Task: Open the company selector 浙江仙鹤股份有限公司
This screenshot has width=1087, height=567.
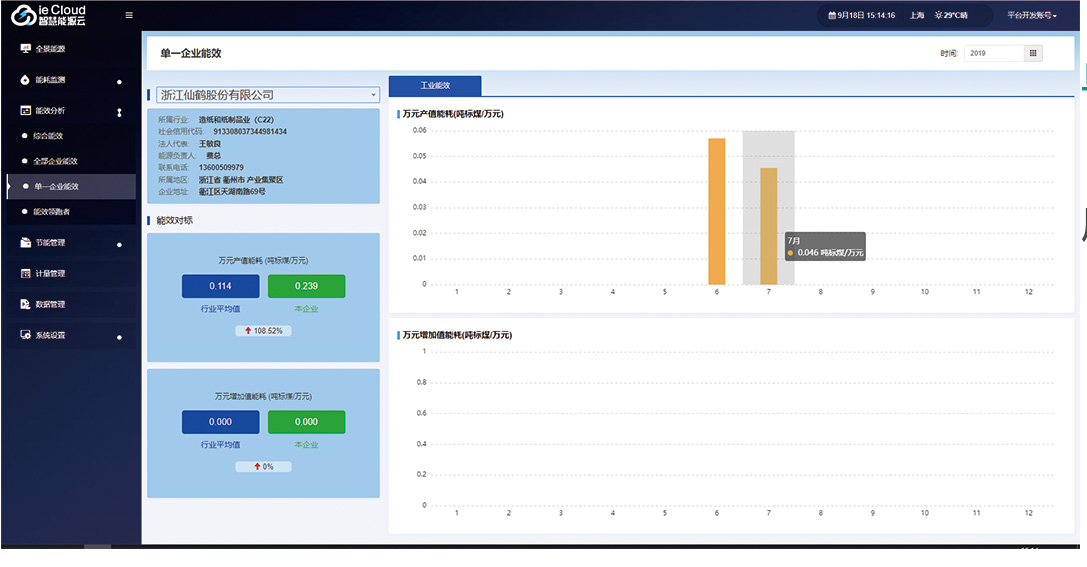Action: coord(265,95)
